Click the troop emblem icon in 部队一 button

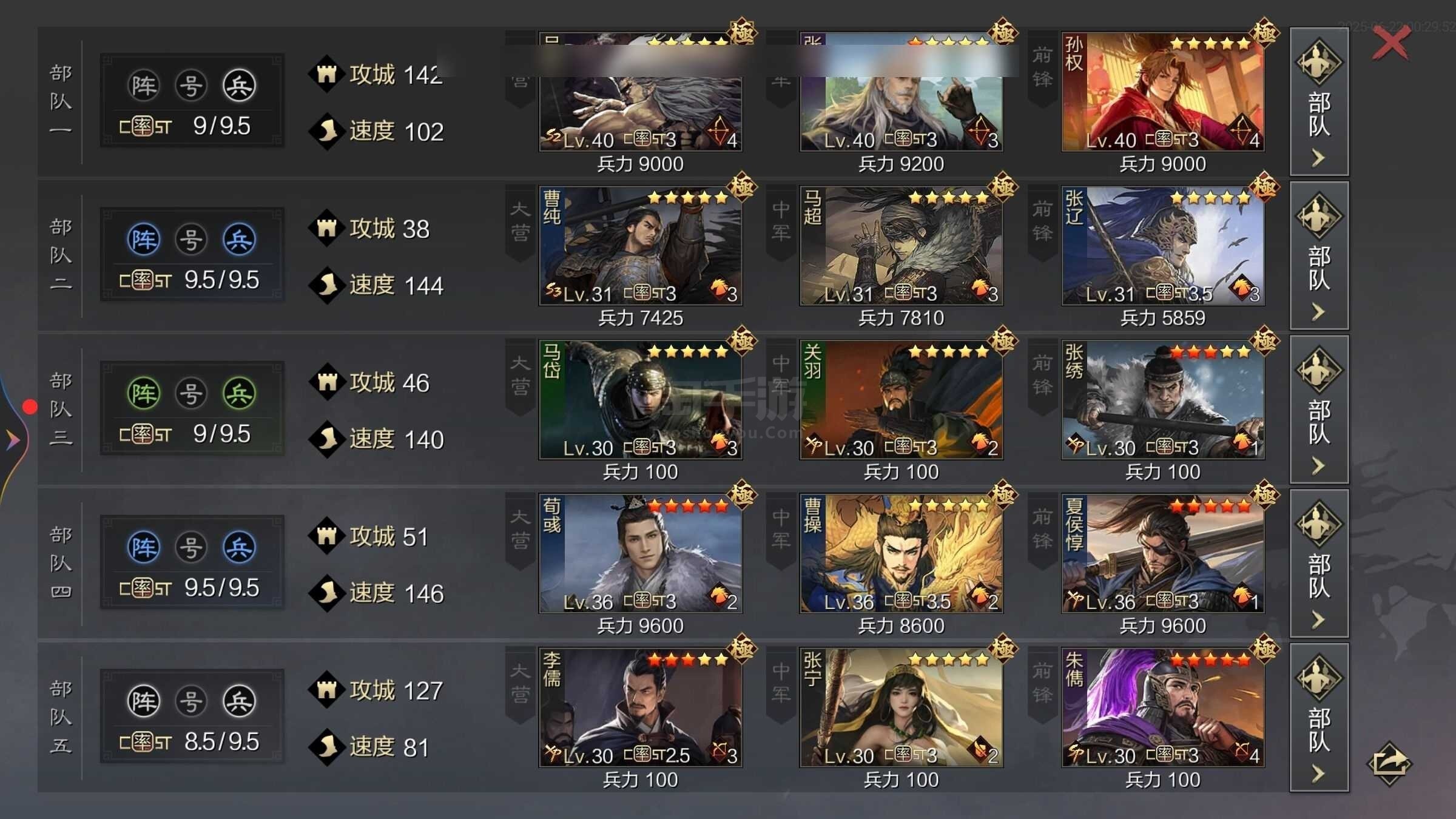(x=1319, y=62)
